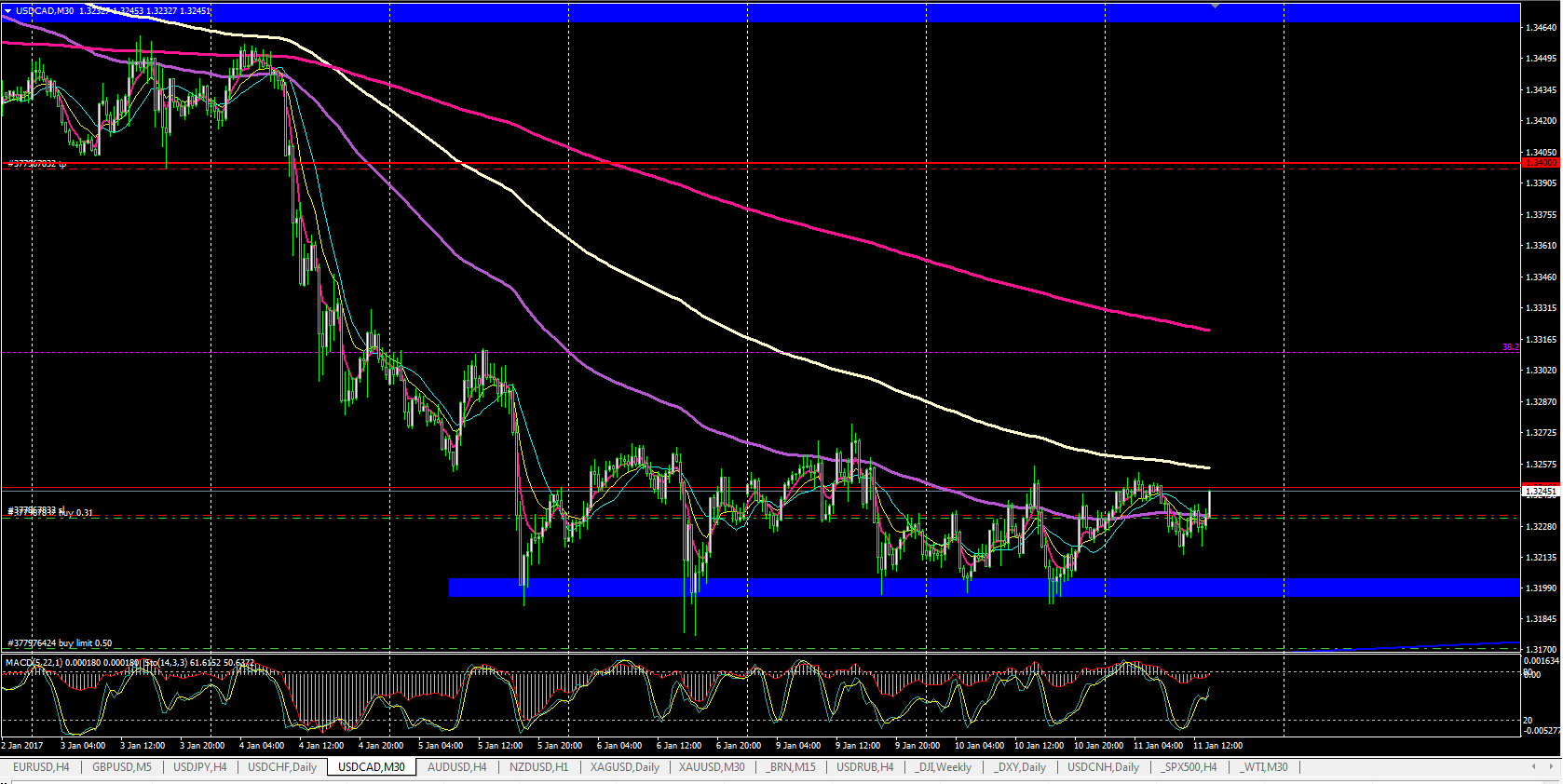Click the 1.34640 price scale label
Viewport: 1563px width, 784px height.
pyautogui.click(x=1542, y=28)
